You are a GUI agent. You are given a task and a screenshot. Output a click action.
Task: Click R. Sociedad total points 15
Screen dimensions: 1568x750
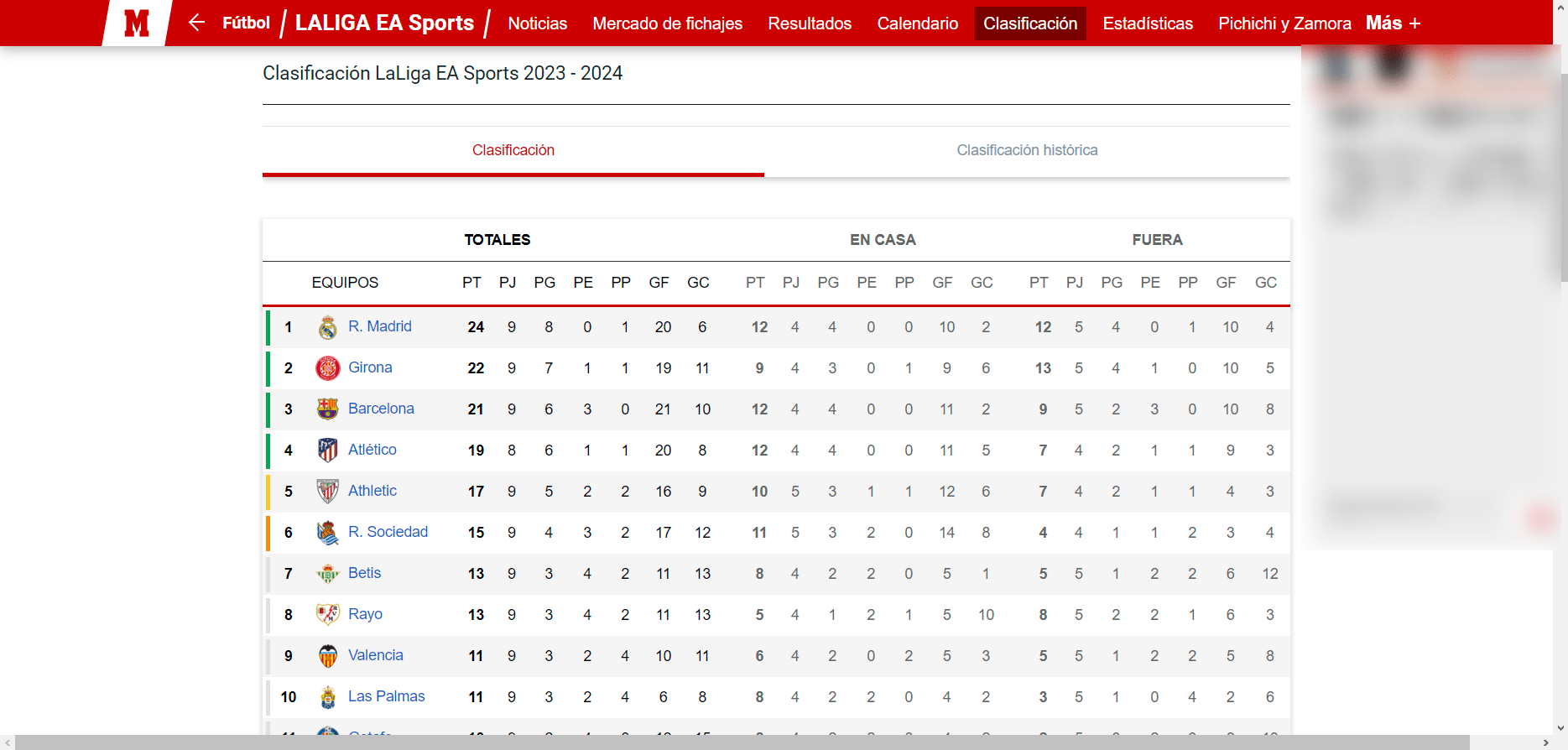(x=476, y=533)
